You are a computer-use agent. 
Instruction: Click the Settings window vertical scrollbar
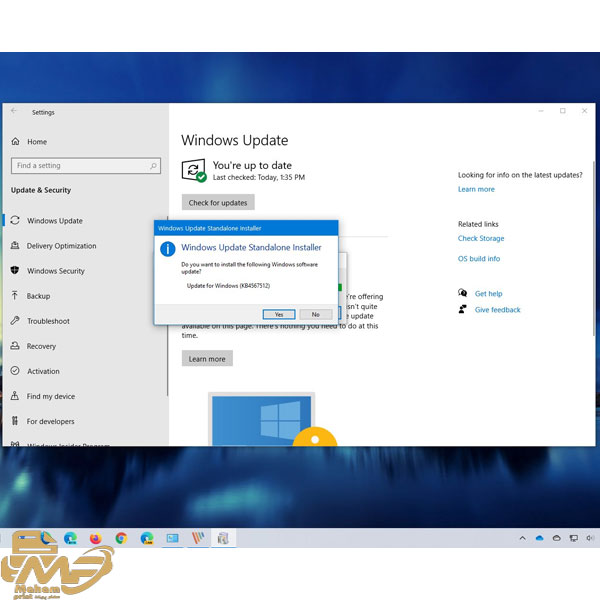594,249
